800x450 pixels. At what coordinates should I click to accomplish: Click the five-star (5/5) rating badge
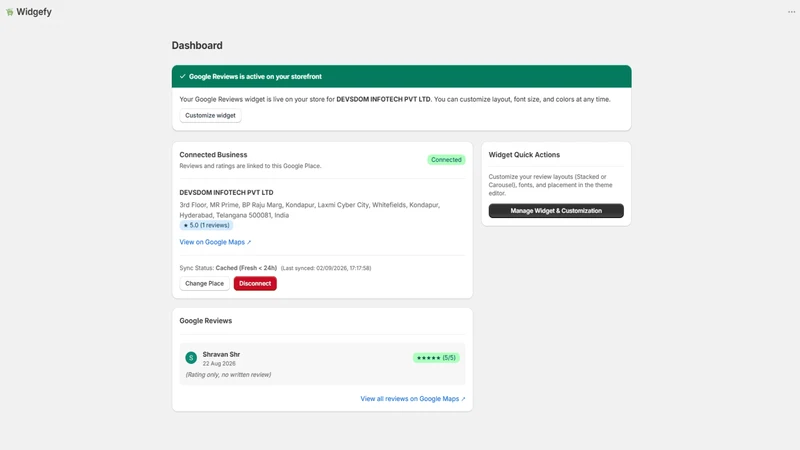tap(436, 358)
